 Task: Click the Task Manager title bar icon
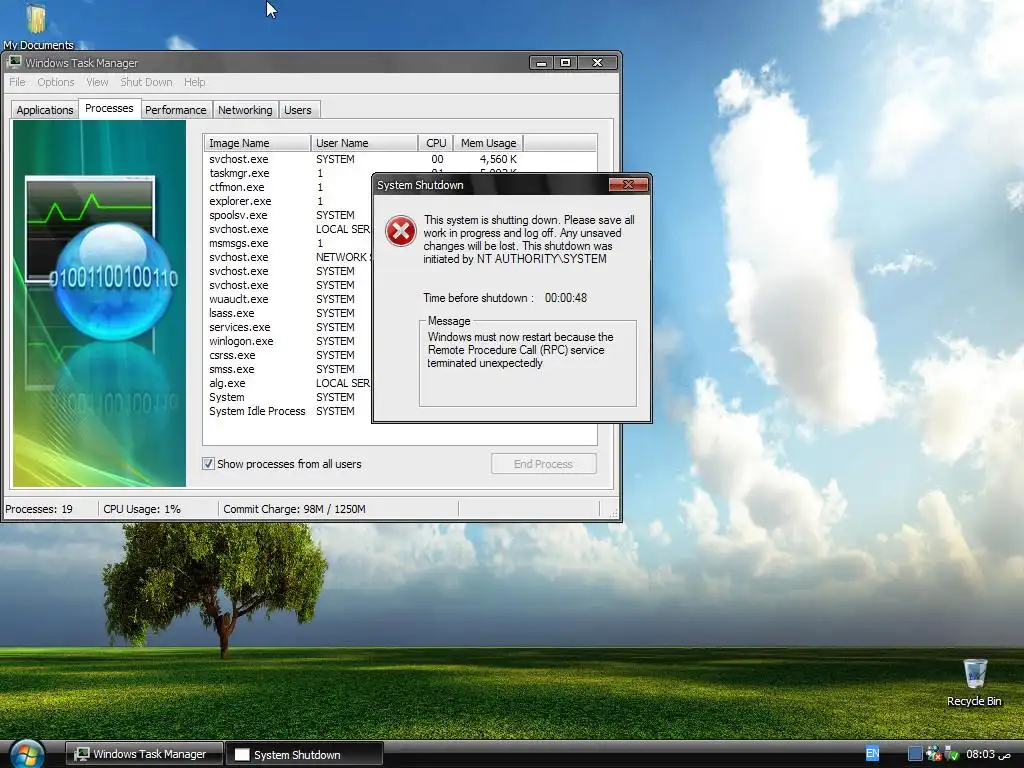coord(14,63)
